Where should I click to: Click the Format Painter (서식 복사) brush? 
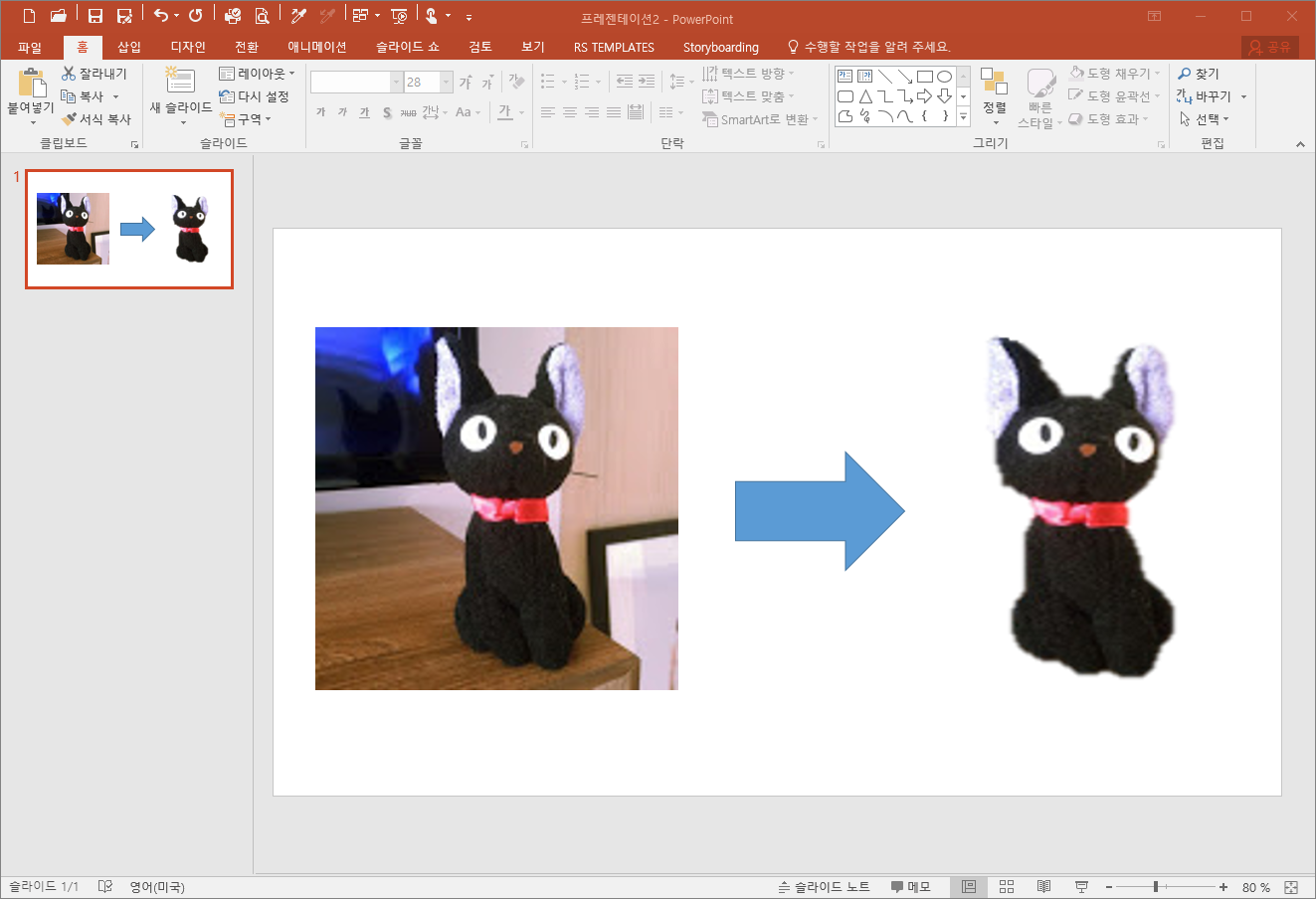point(95,119)
